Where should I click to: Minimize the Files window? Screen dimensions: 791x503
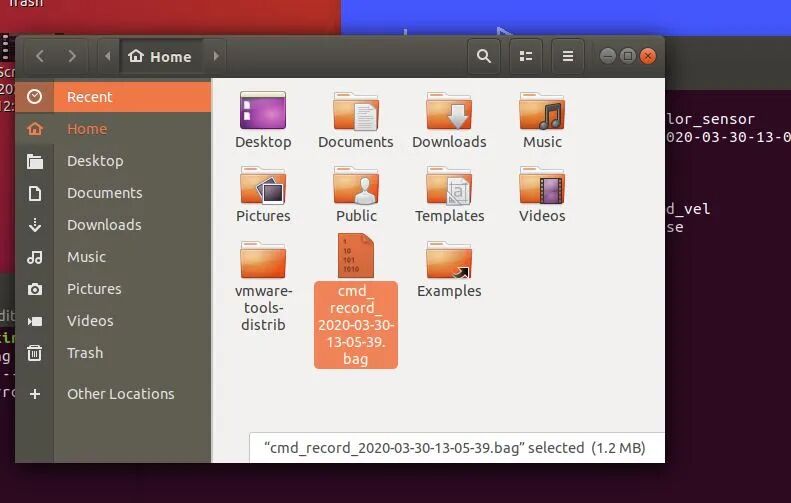tap(607, 56)
